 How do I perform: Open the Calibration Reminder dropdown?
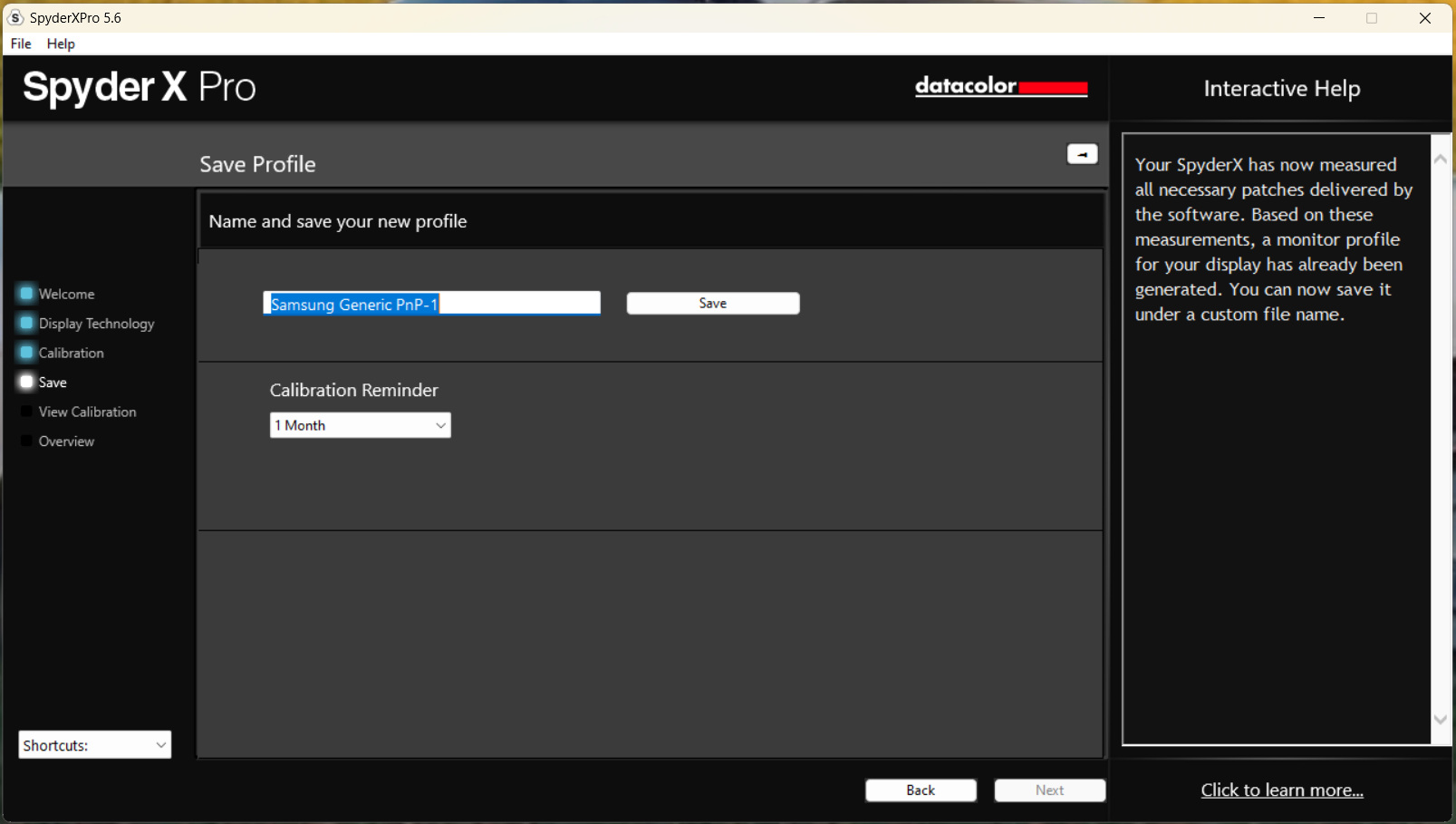[x=361, y=425]
